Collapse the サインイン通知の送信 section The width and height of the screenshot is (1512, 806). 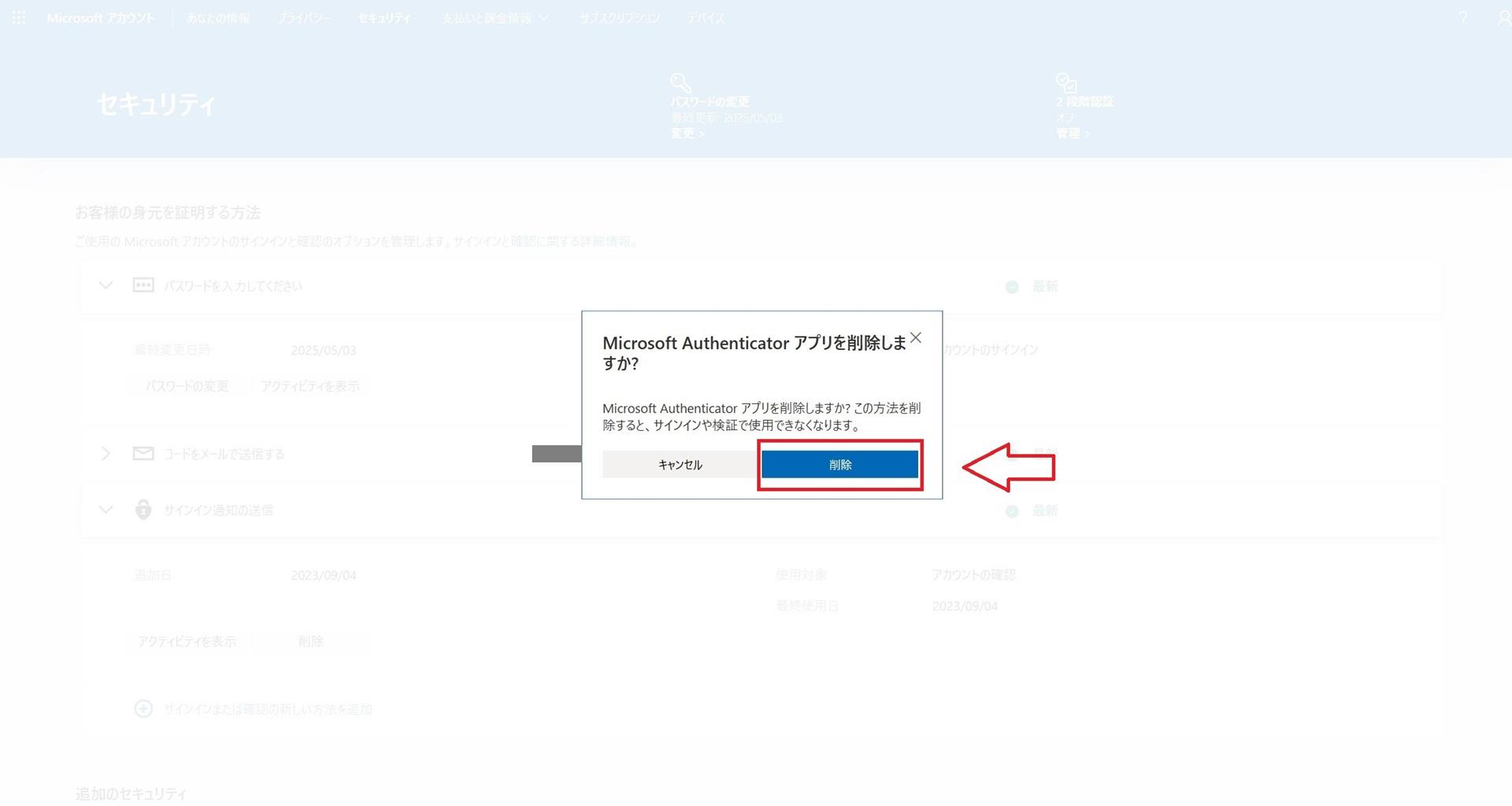[106, 510]
